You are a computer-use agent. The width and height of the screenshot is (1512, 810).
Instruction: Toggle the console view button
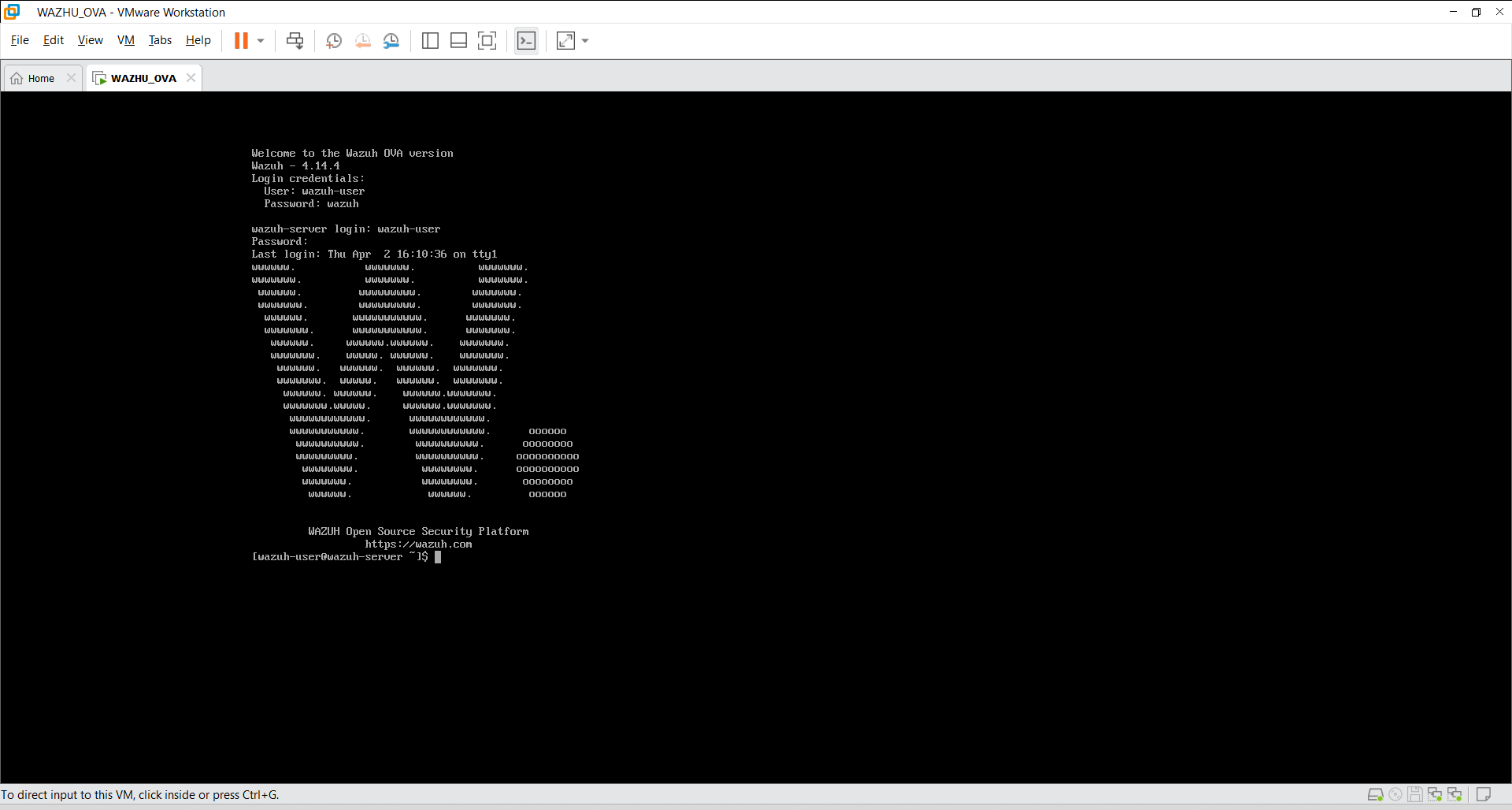coord(526,41)
